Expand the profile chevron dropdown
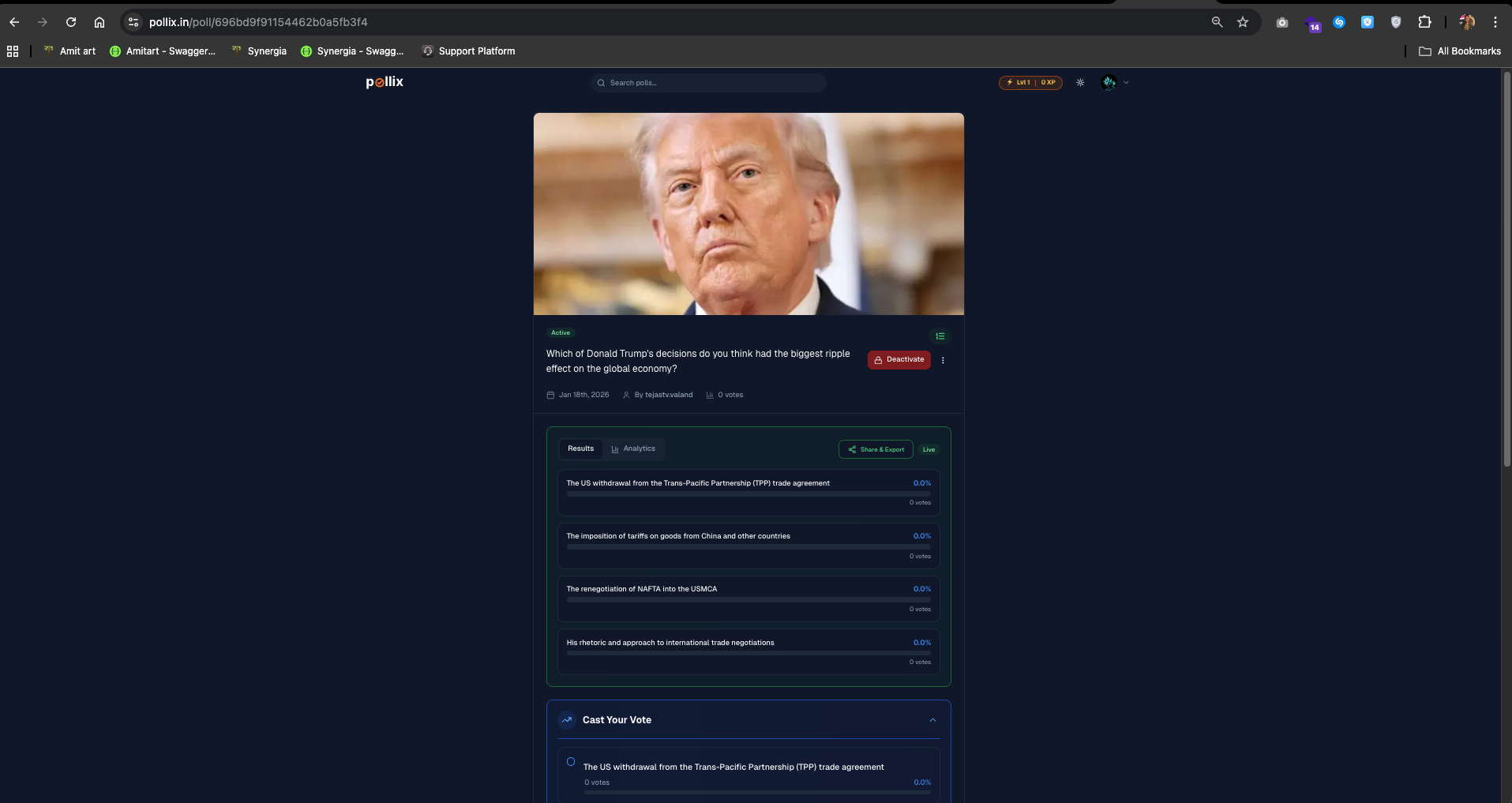The height and width of the screenshot is (803, 1512). point(1125,82)
